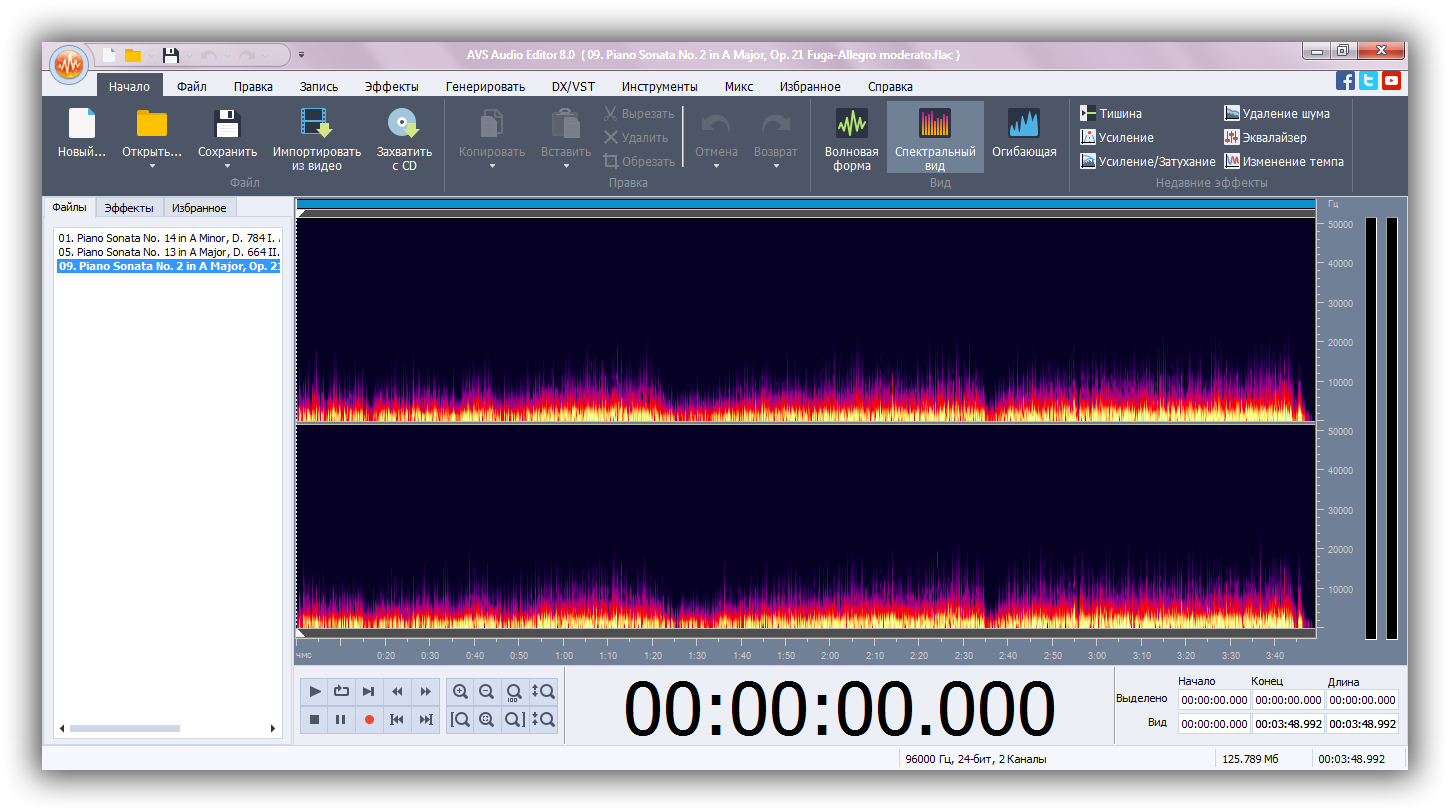Zoom to selection end

tap(514, 719)
